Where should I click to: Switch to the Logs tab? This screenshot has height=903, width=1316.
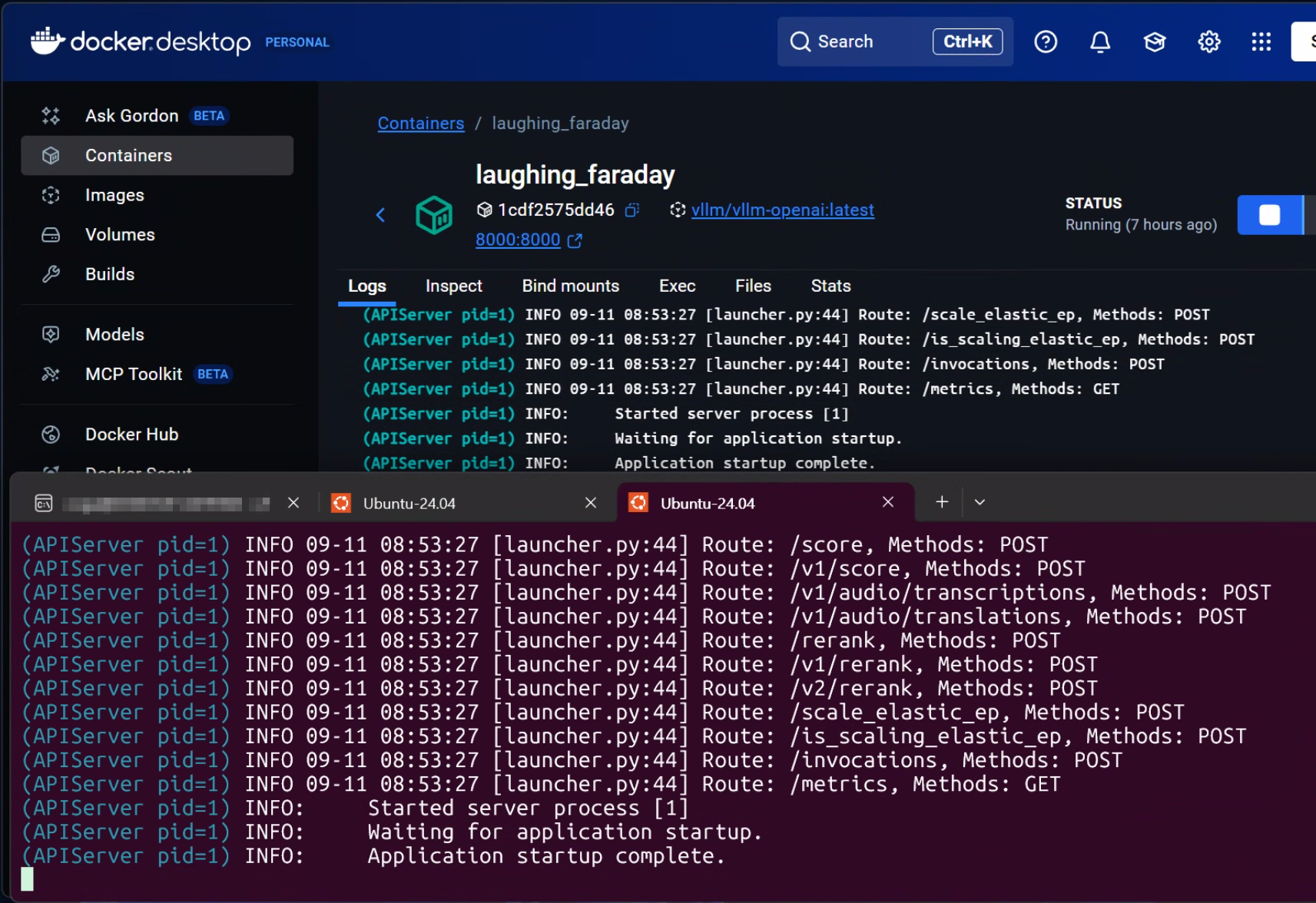(x=367, y=286)
